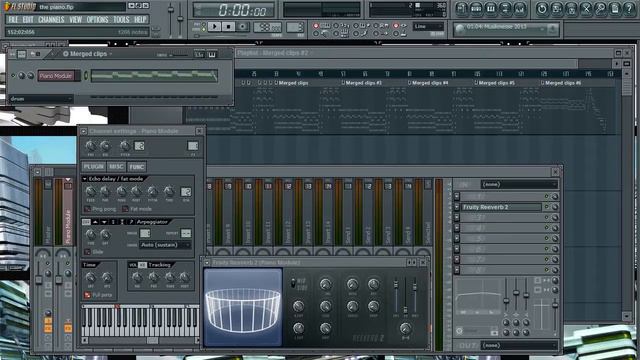The height and width of the screenshot is (360, 640).
Task: Open the HELP menu
Action: click(140, 20)
